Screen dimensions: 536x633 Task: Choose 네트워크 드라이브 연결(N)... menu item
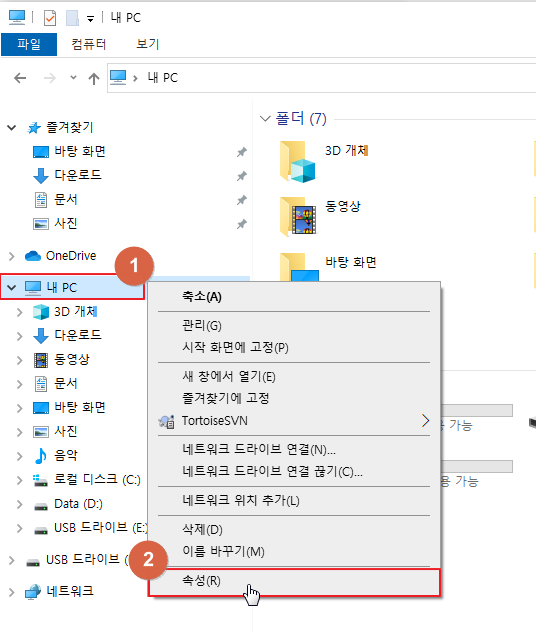click(x=294, y=449)
